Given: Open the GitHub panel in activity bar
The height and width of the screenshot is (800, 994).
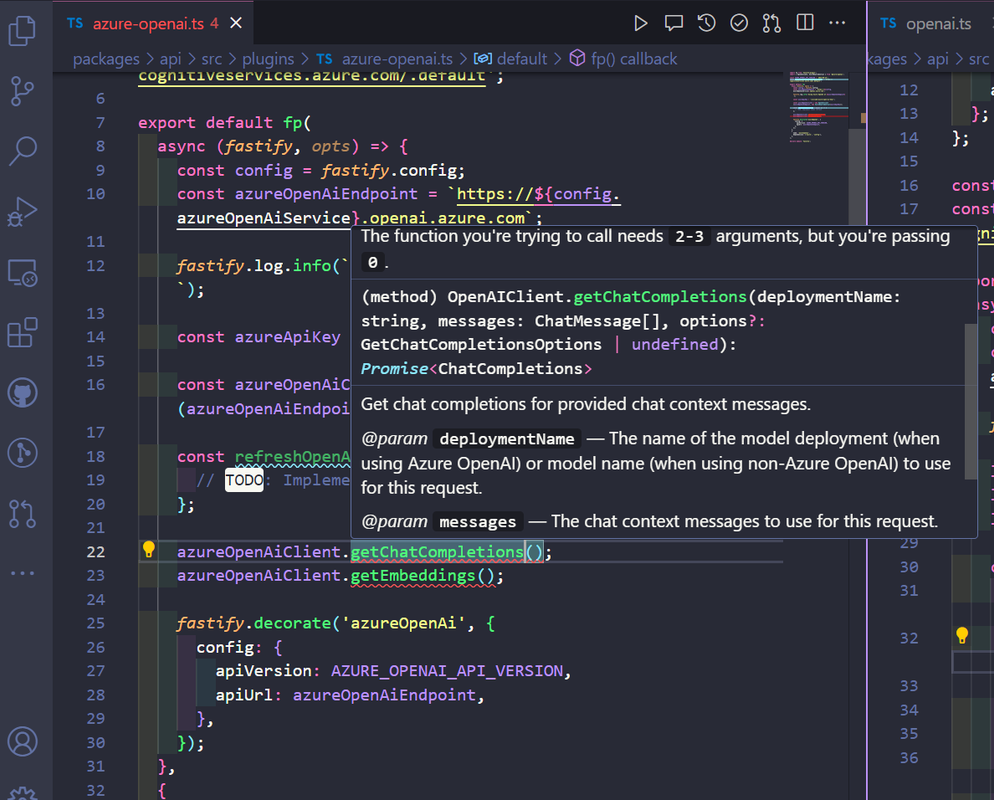Looking at the screenshot, I should pyautogui.click(x=22, y=392).
